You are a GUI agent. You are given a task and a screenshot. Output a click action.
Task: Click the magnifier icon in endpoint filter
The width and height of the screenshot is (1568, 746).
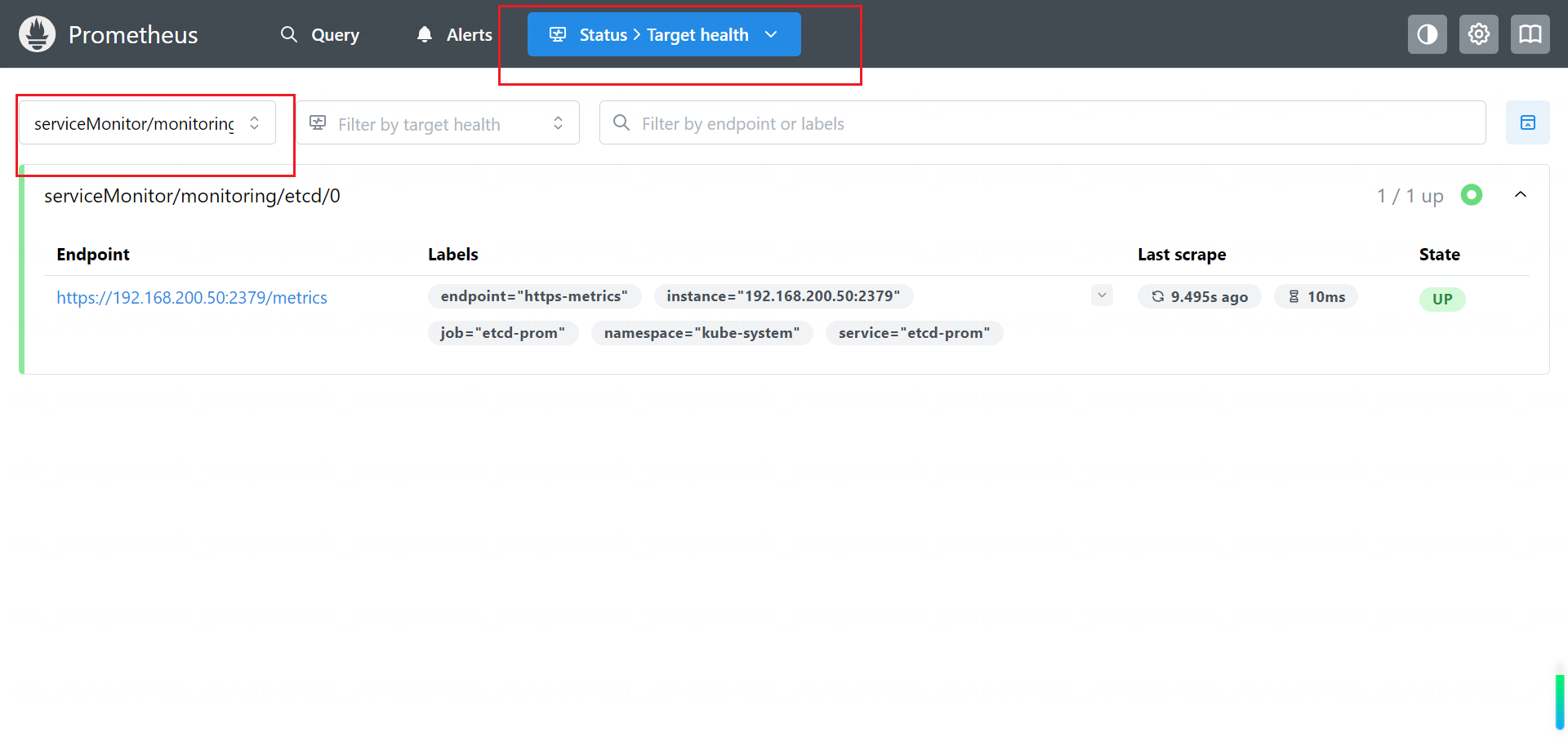[x=621, y=123]
